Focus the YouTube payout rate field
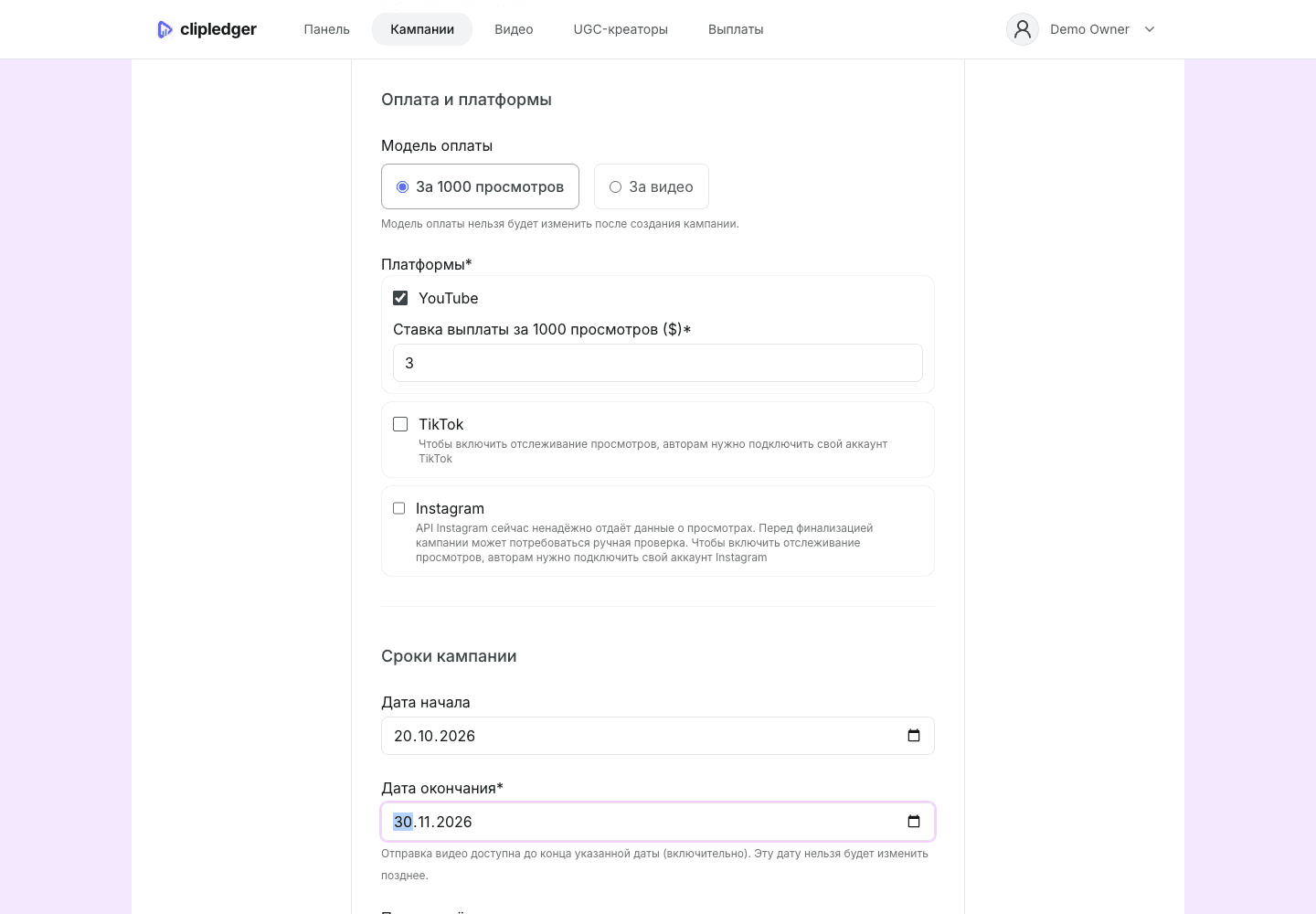The width and height of the screenshot is (1316, 914). pyautogui.click(x=658, y=363)
